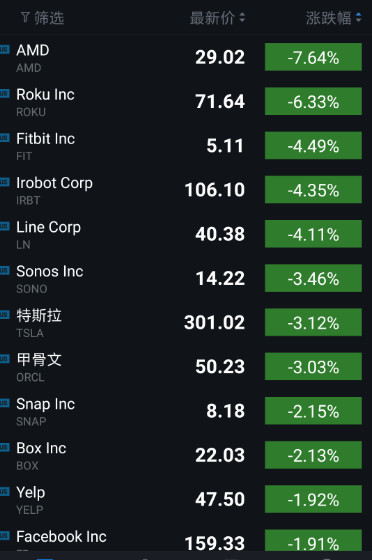The image size is (372, 560).
Task: Click the US badge beside Line Corp
Action: [4, 226]
